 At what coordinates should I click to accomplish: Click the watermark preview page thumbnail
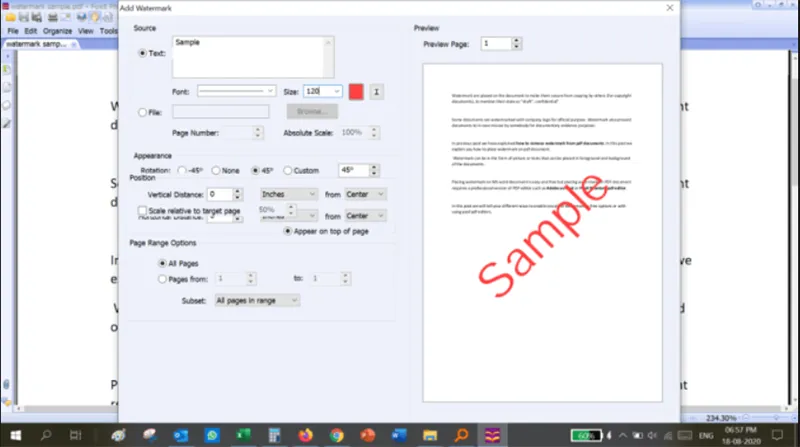[x=542, y=233]
